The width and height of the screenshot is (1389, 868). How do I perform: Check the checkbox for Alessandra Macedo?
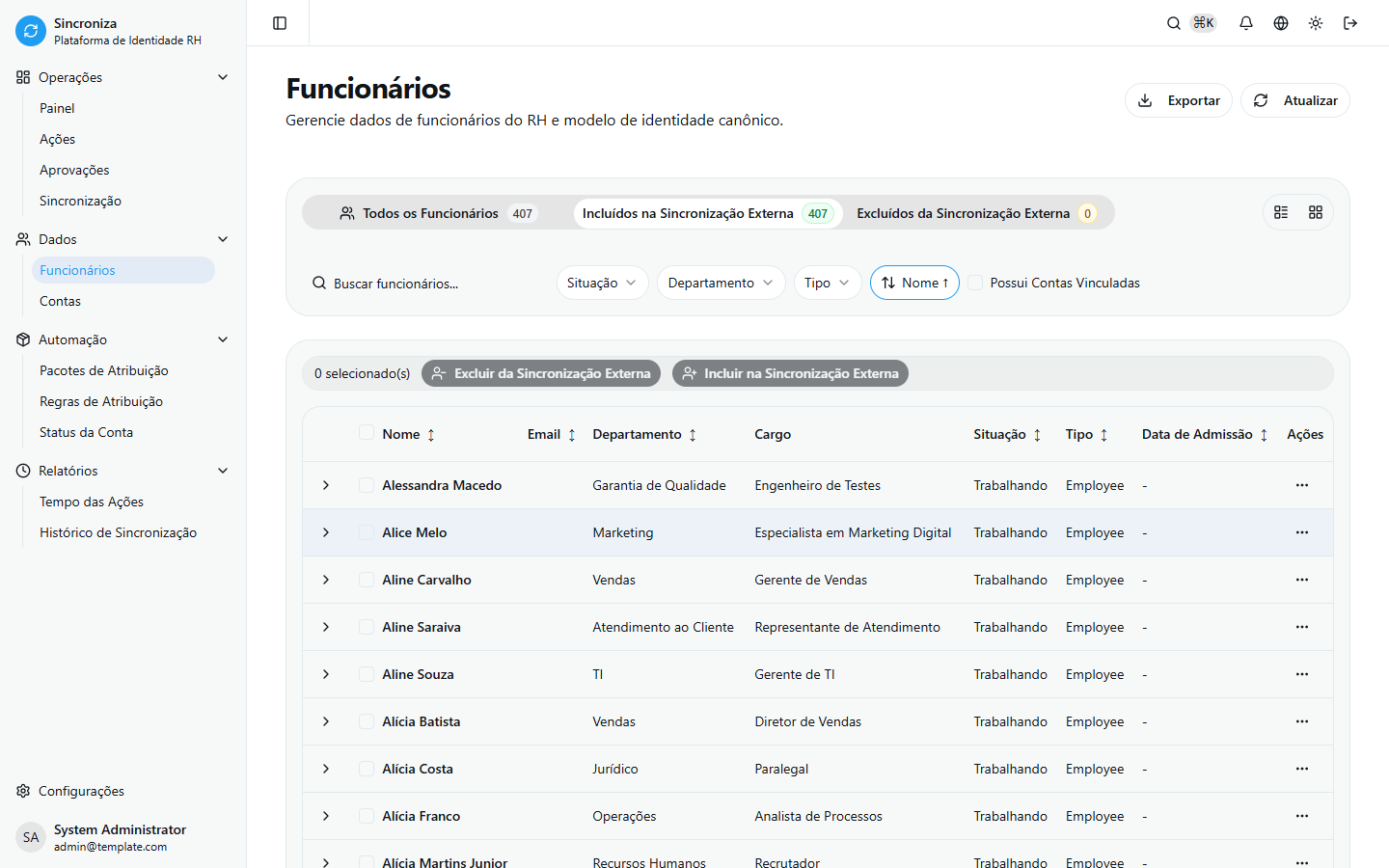(366, 484)
